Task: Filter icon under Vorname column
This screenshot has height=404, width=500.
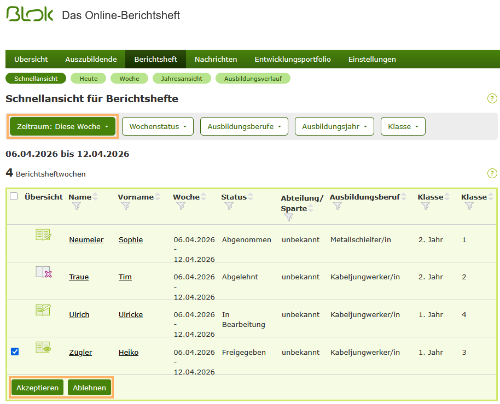Action: tap(126, 206)
